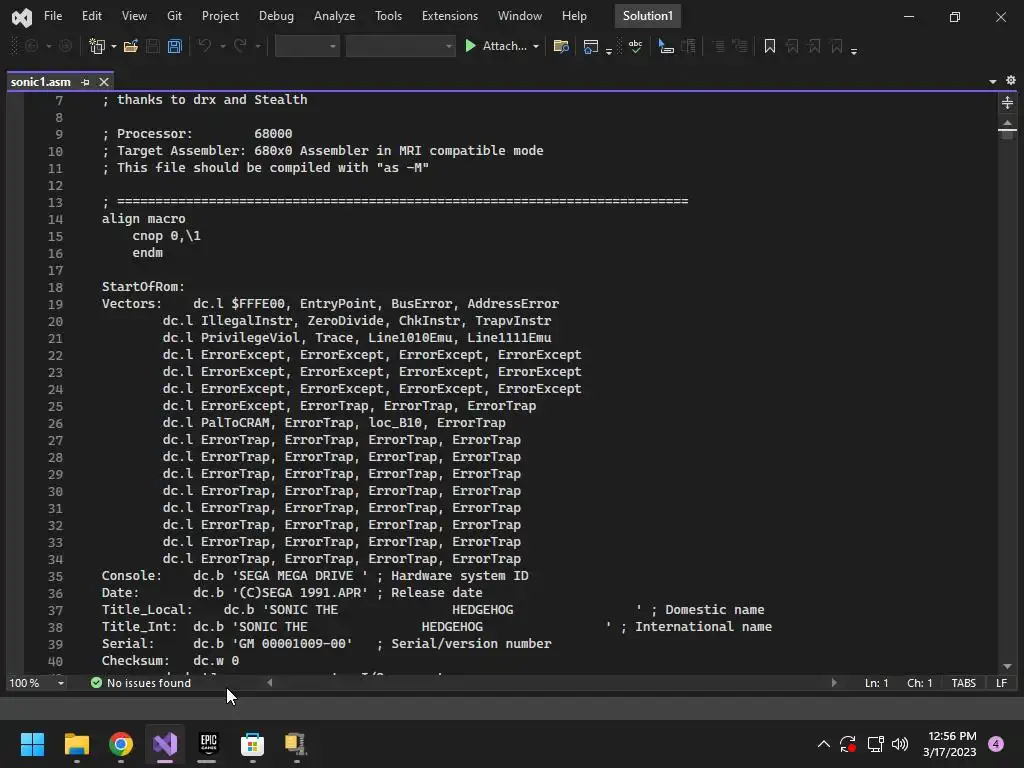The height and width of the screenshot is (768, 1024).
Task: Click the indent cursor line toolbar icon
Action: [665, 46]
